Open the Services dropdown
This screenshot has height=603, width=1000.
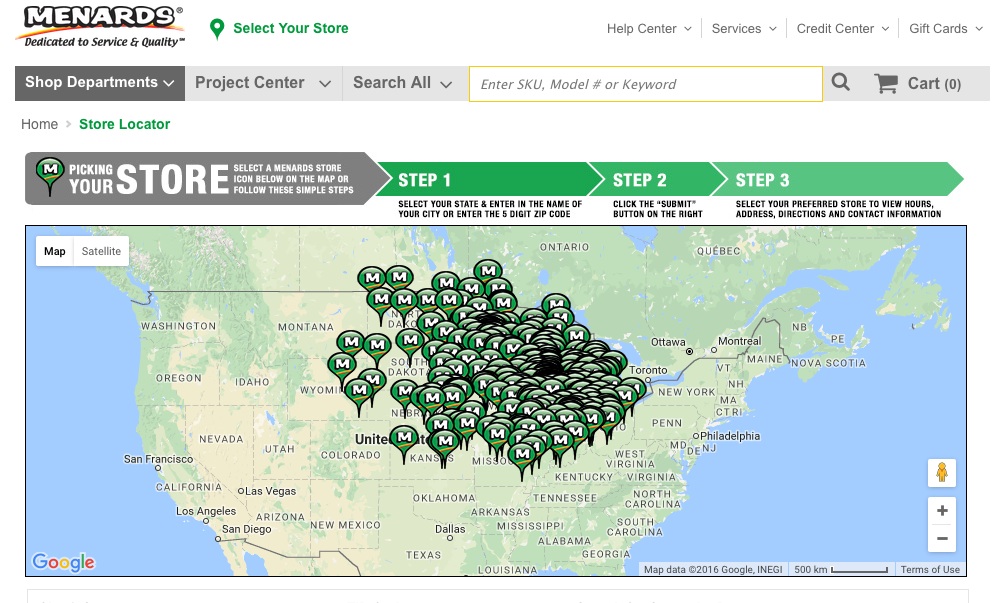coord(744,29)
